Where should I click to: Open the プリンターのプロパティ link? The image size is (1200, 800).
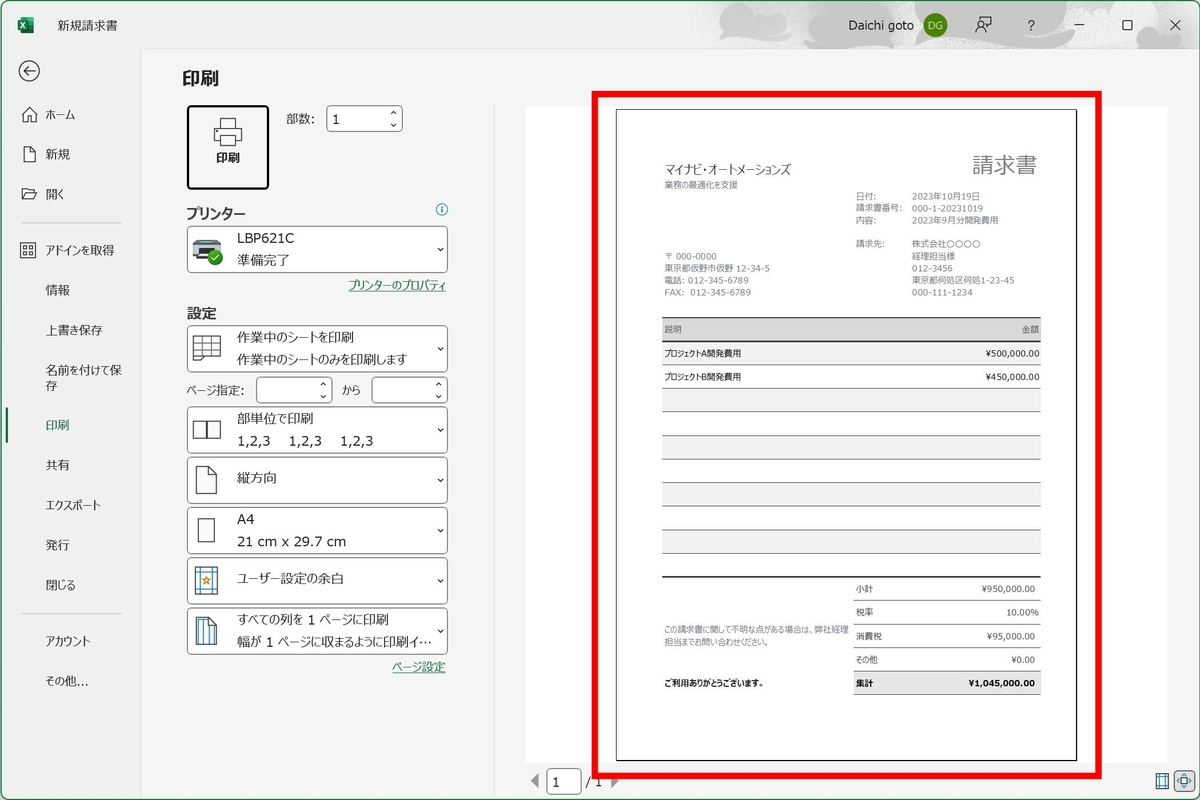click(x=397, y=286)
